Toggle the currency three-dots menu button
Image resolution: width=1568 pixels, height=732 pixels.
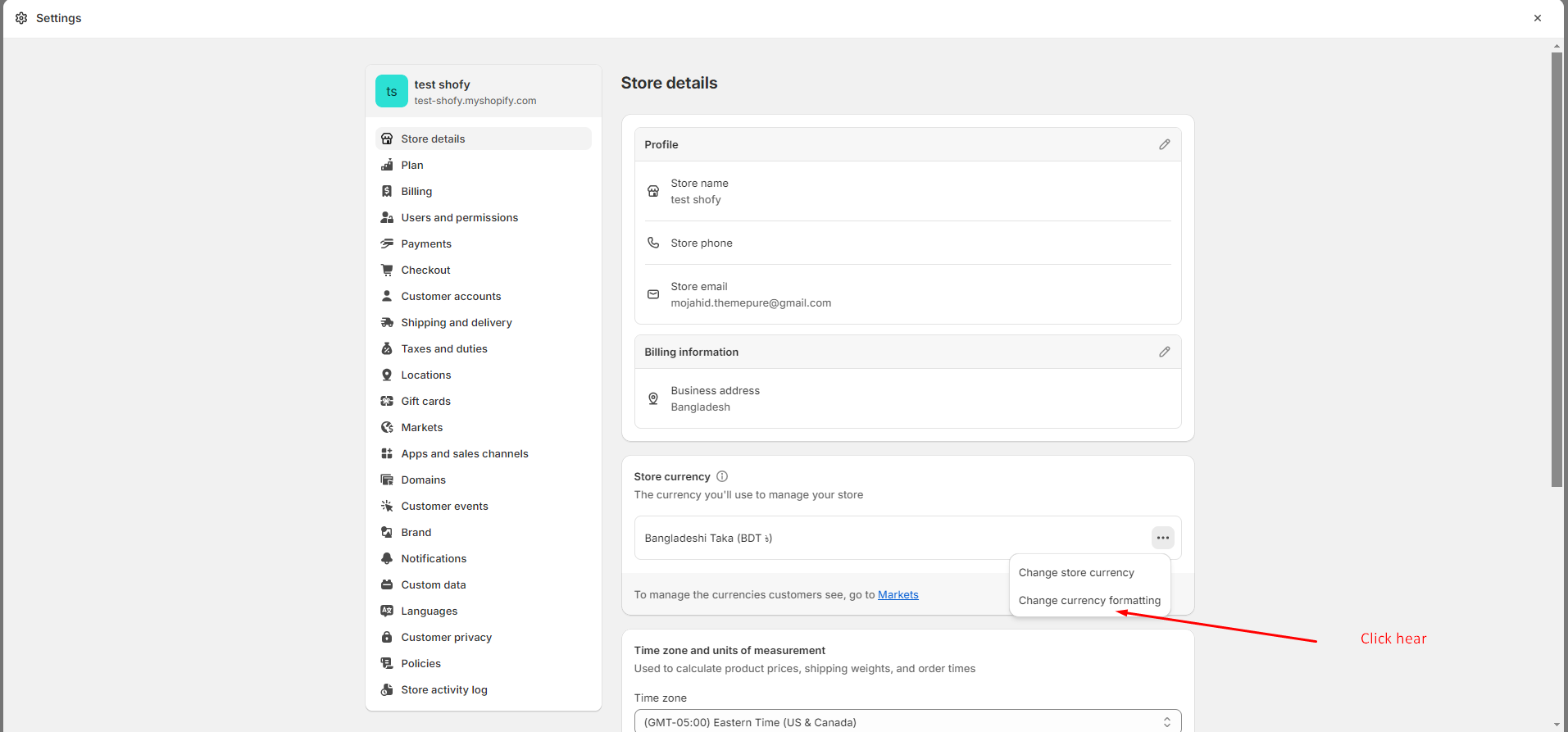coord(1162,538)
